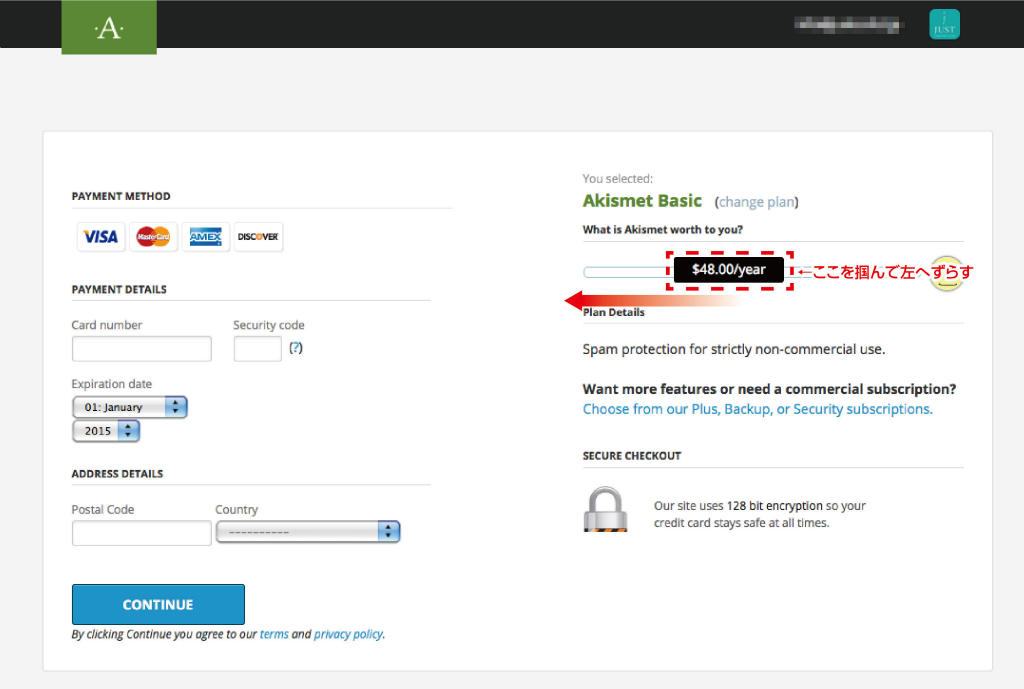Click the Card number field
Viewport: 1024px width, 689px height.
pyautogui.click(x=142, y=349)
